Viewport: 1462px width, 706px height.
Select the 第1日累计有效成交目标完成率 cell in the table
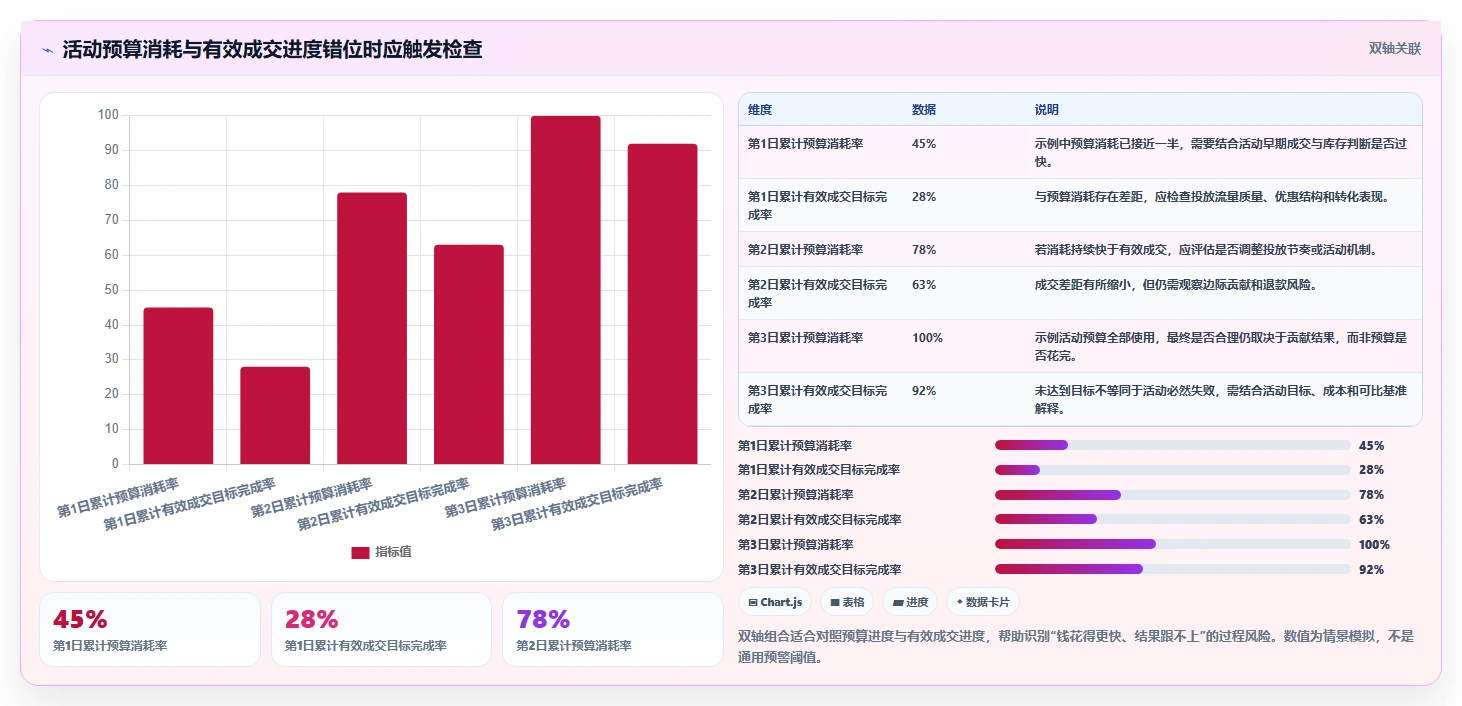pos(818,205)
